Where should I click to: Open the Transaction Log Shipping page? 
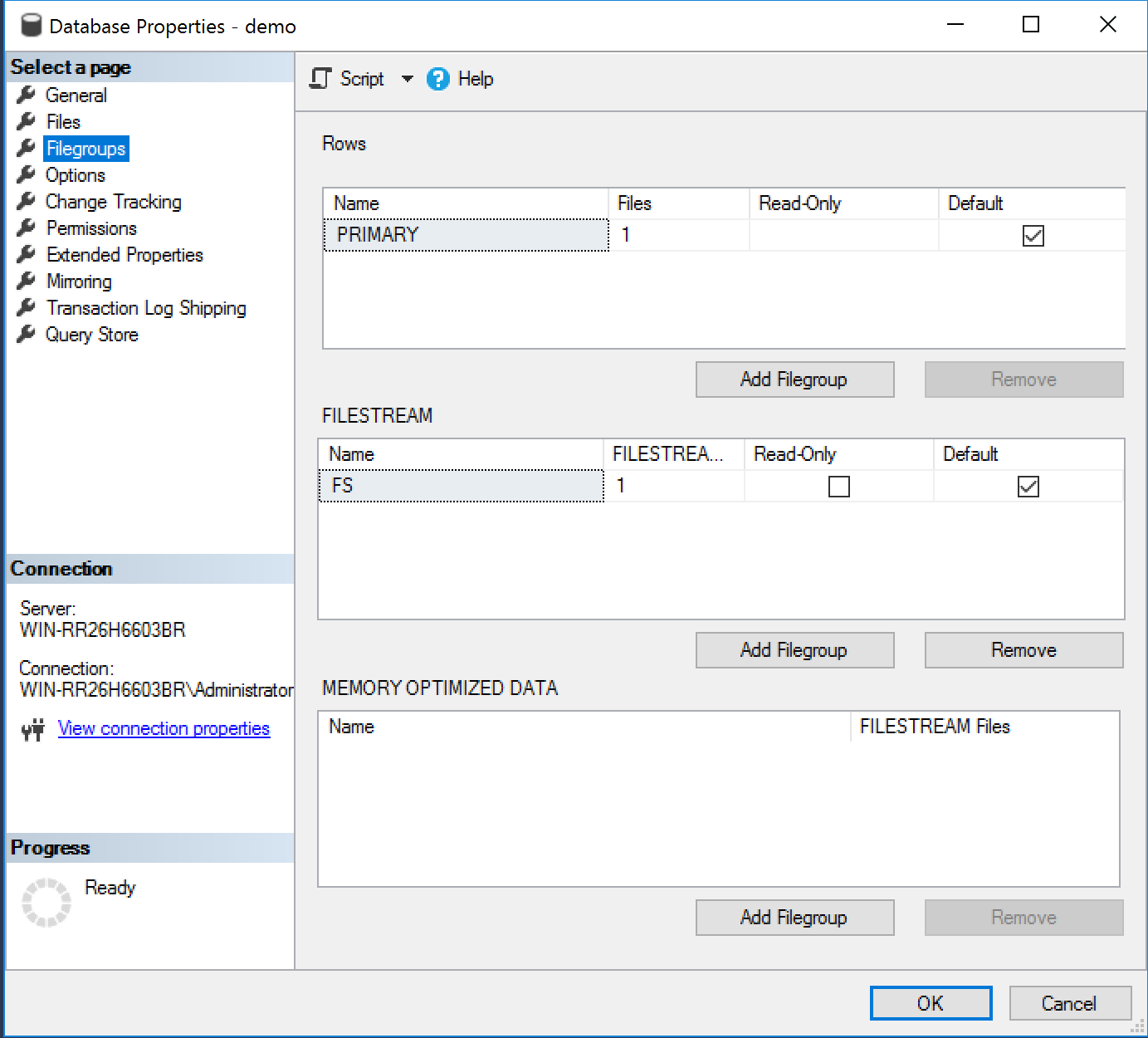click(x=146, y=308)
